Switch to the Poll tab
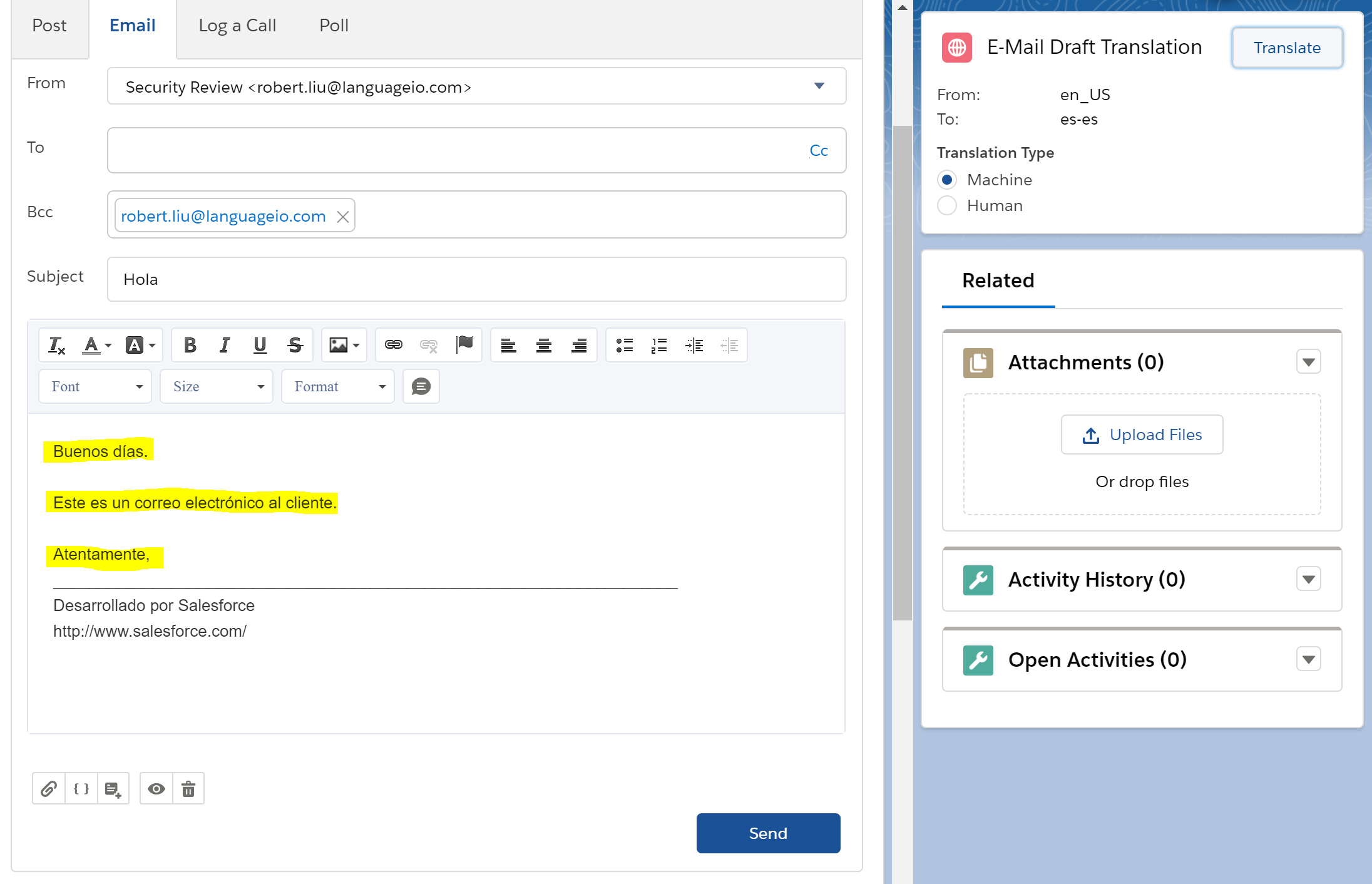Image resolution: width=1372 pixels, height=884 pixels. (x=334, y=26)
